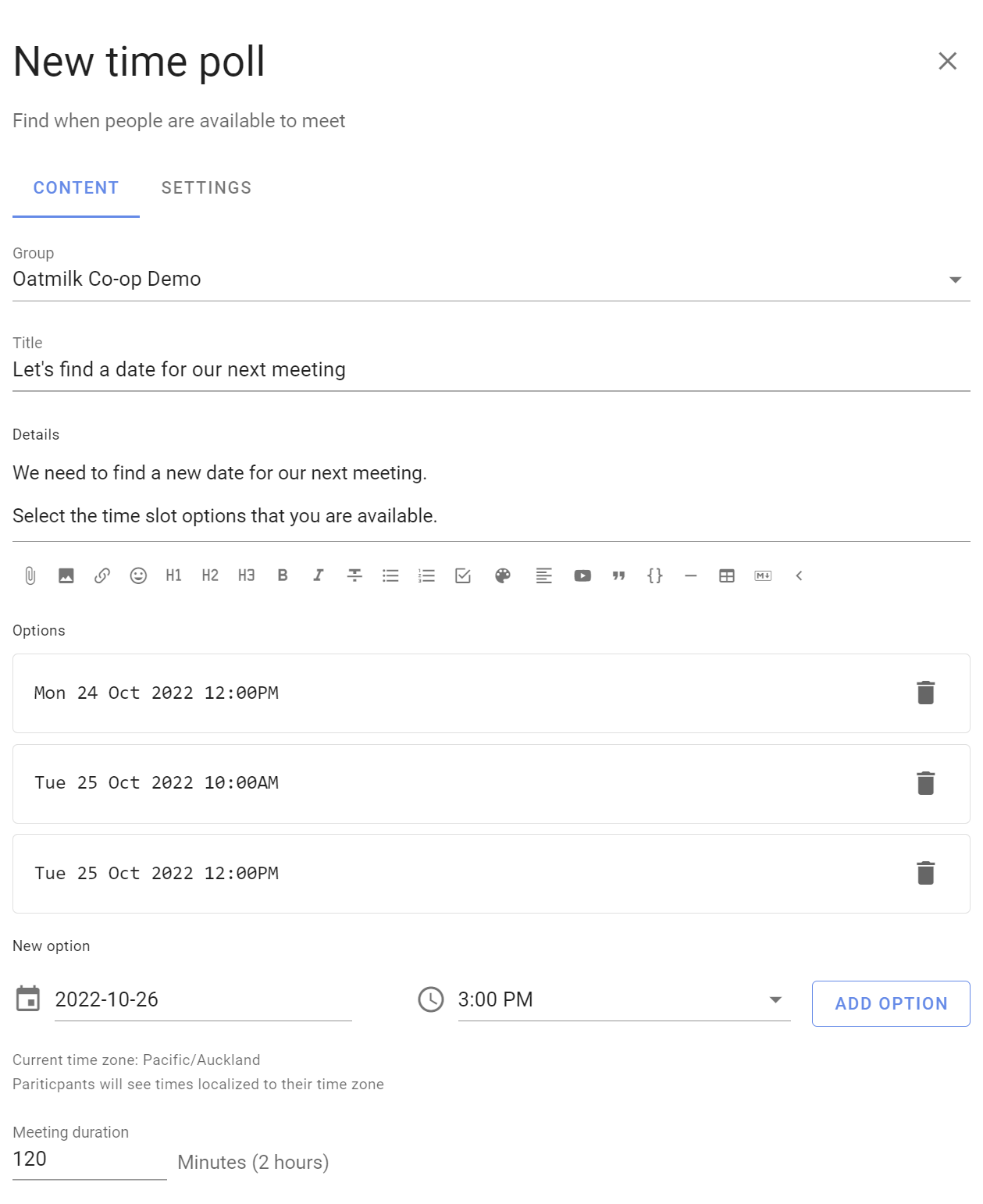Click the attach file paperclip icon
Viewport: 983px width, 1204px height.
click(x=30, y=575)
